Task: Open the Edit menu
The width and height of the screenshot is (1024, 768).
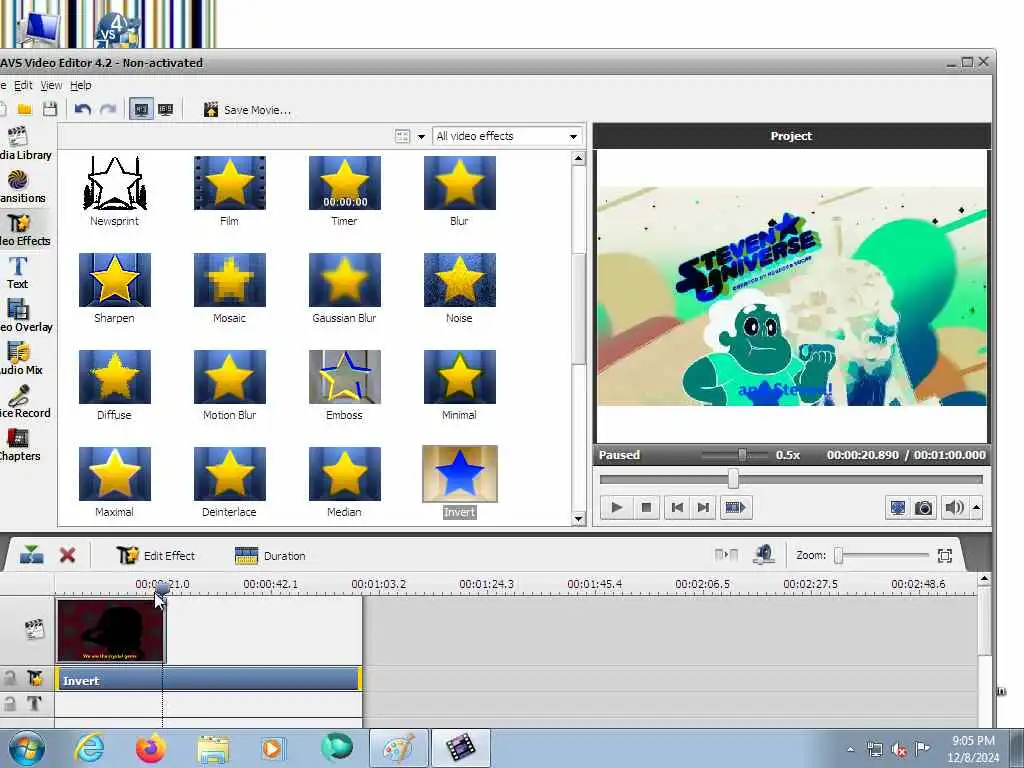Action: tap(23, 85)
